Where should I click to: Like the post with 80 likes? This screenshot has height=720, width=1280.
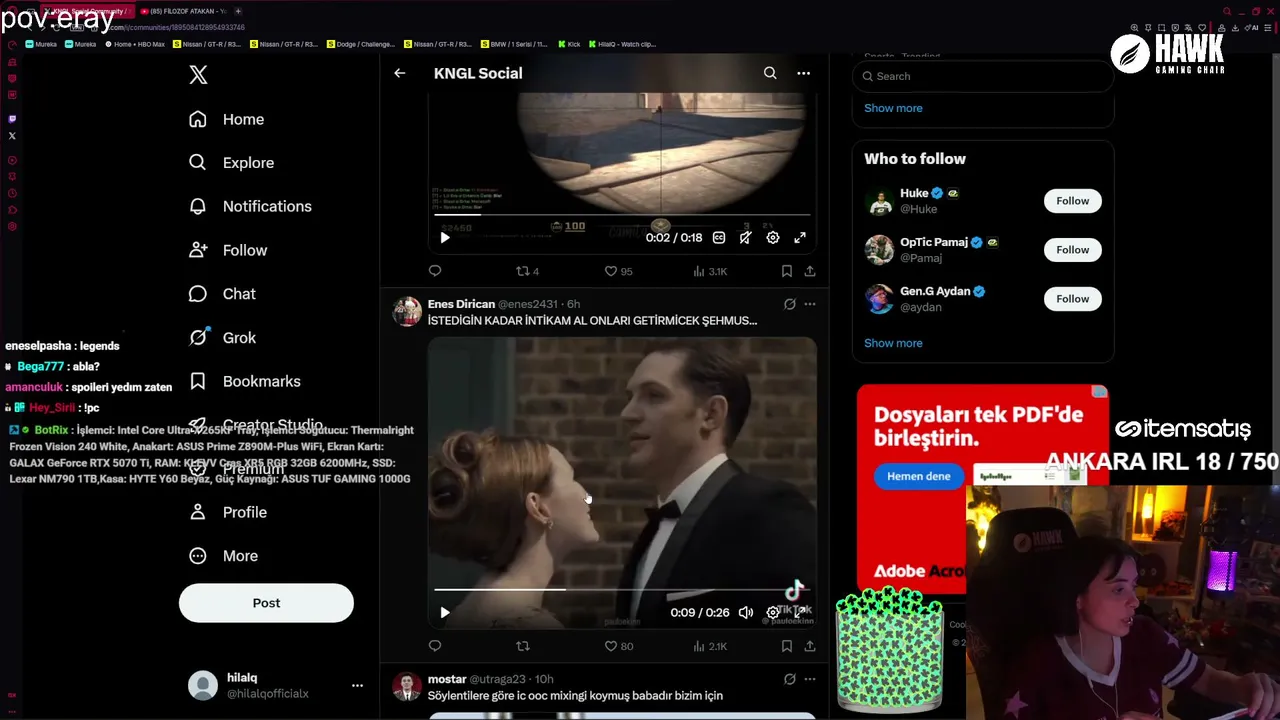pyautogui.click(x=618, y=646)
